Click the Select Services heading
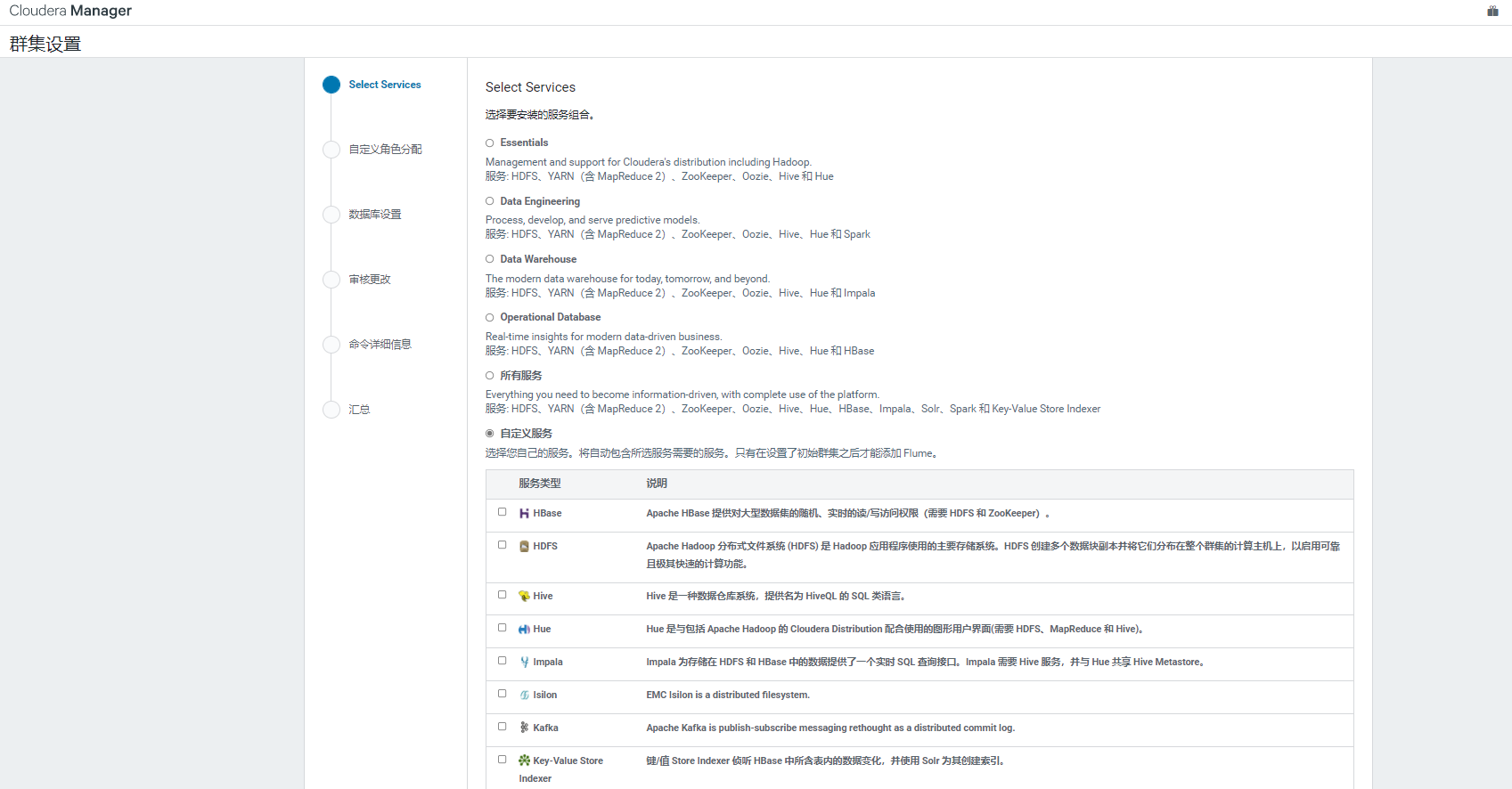1512x789 pixels. coord(530,87)
